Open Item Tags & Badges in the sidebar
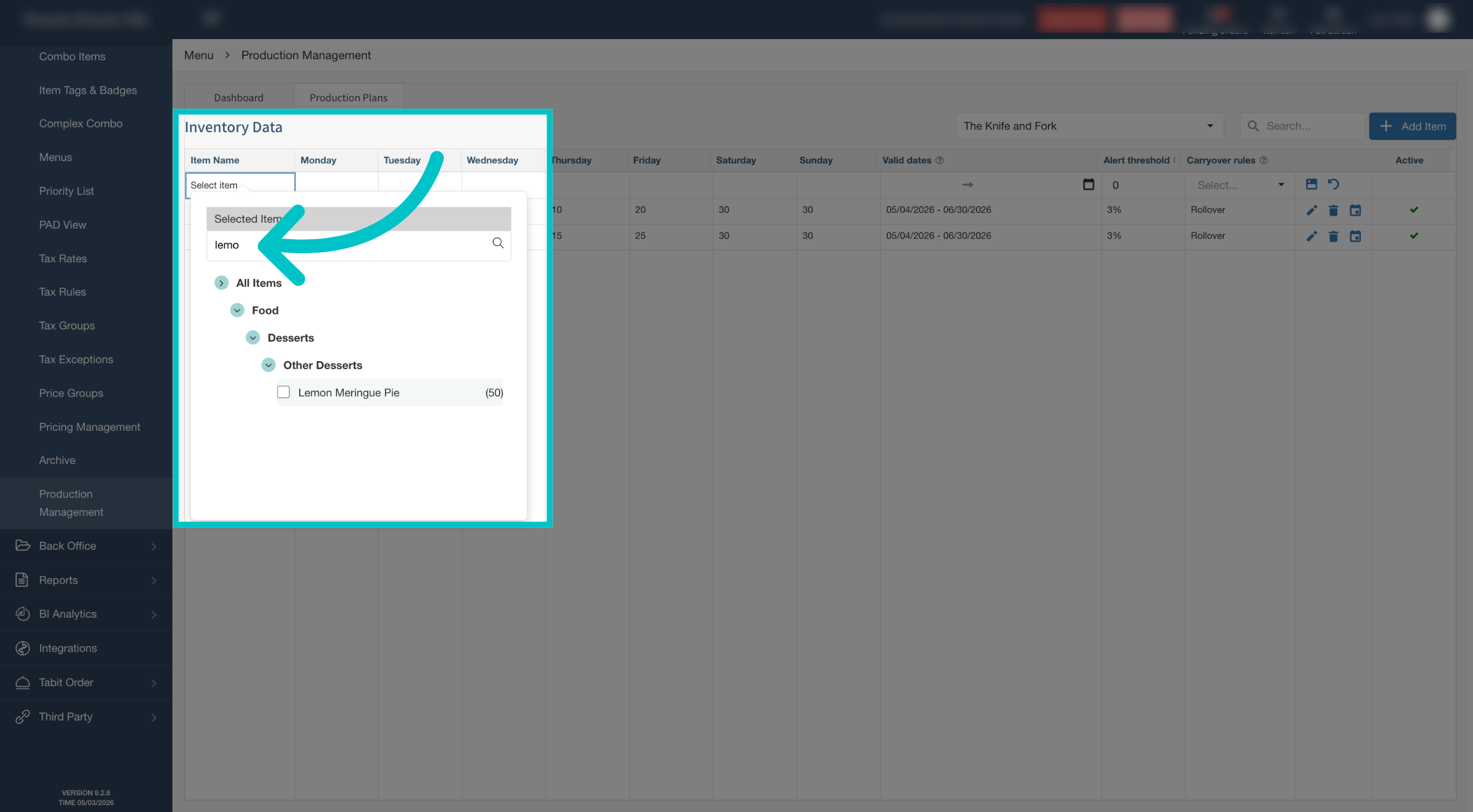This screenshot has height=812, width=1473. (x=87, y=90)
